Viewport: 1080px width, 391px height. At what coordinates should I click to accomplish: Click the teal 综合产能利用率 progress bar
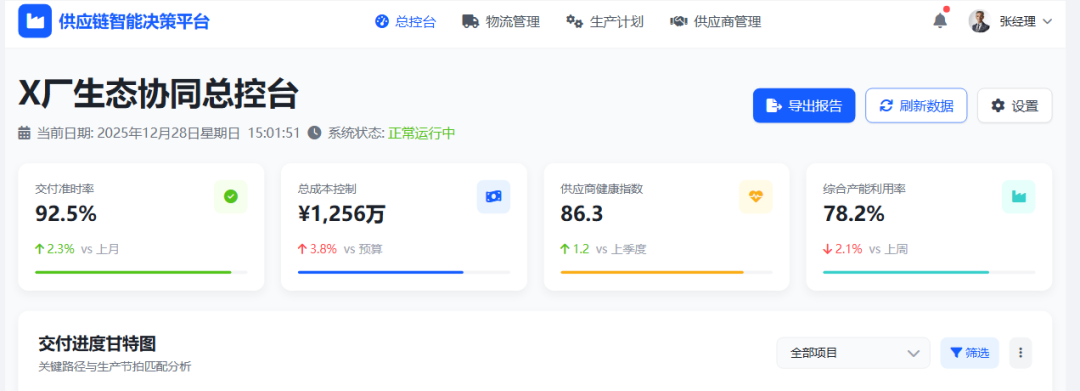[x=929, y=273]
